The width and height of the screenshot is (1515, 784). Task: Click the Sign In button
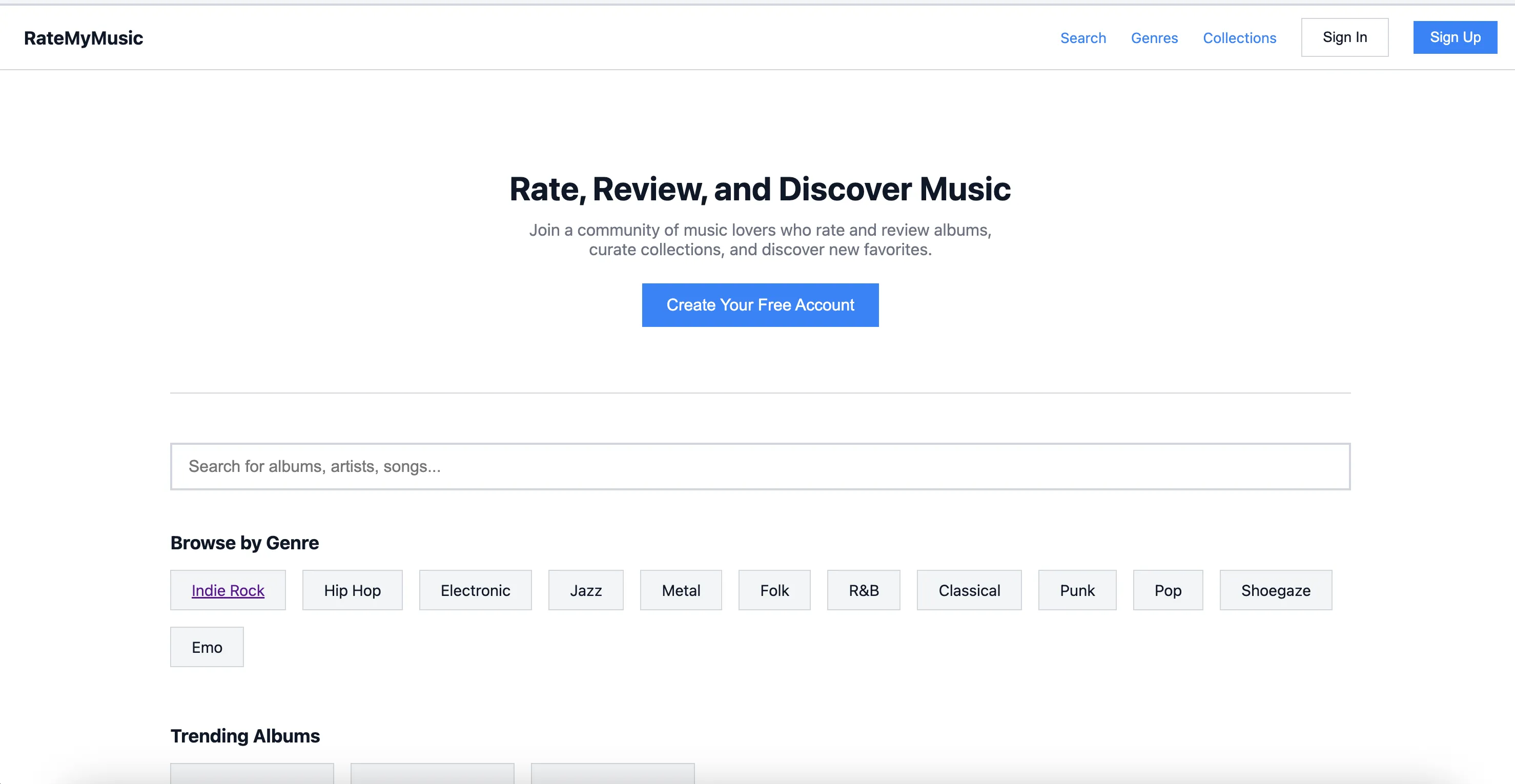coord(1344,37)
